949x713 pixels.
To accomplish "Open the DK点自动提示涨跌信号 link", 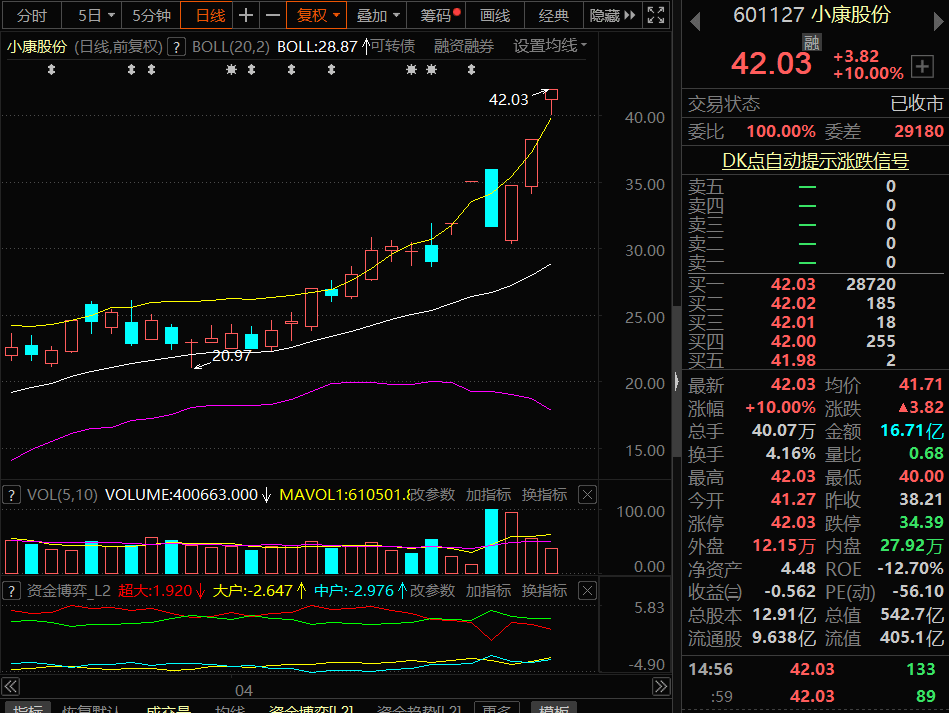I will click(x=815, y=161).
